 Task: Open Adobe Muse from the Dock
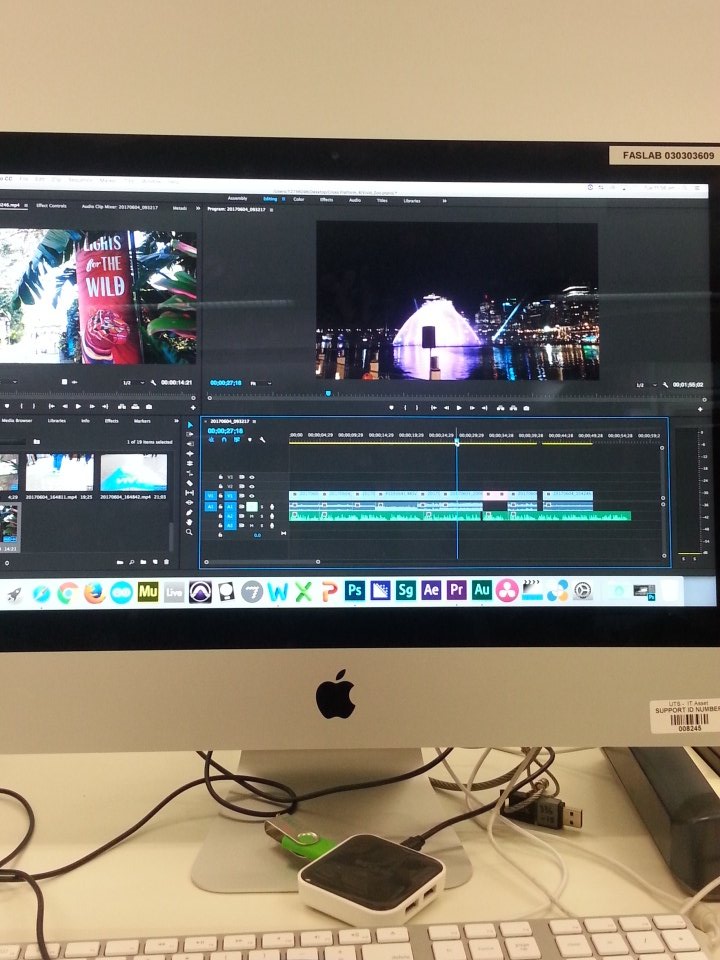coord(148,591)
